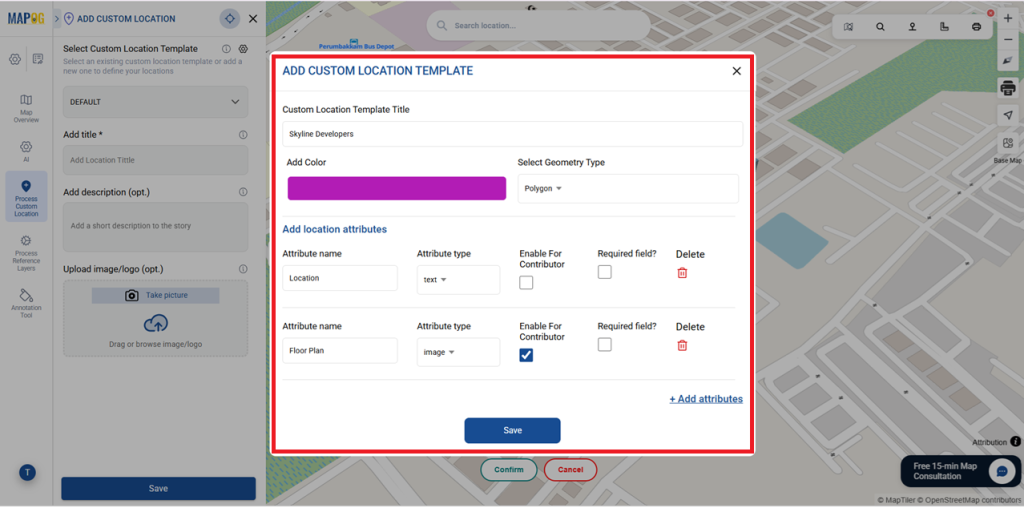Collapse the panel using the chevron arrow
This screenshot has height=508, width=1024.
[57, 19]
